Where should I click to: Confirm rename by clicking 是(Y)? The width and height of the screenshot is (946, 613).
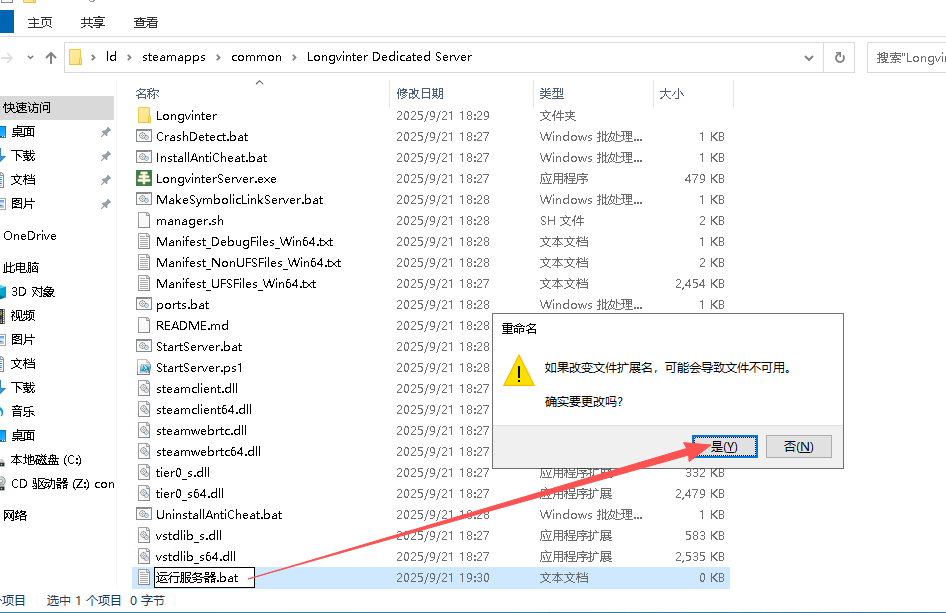(724, 447)
